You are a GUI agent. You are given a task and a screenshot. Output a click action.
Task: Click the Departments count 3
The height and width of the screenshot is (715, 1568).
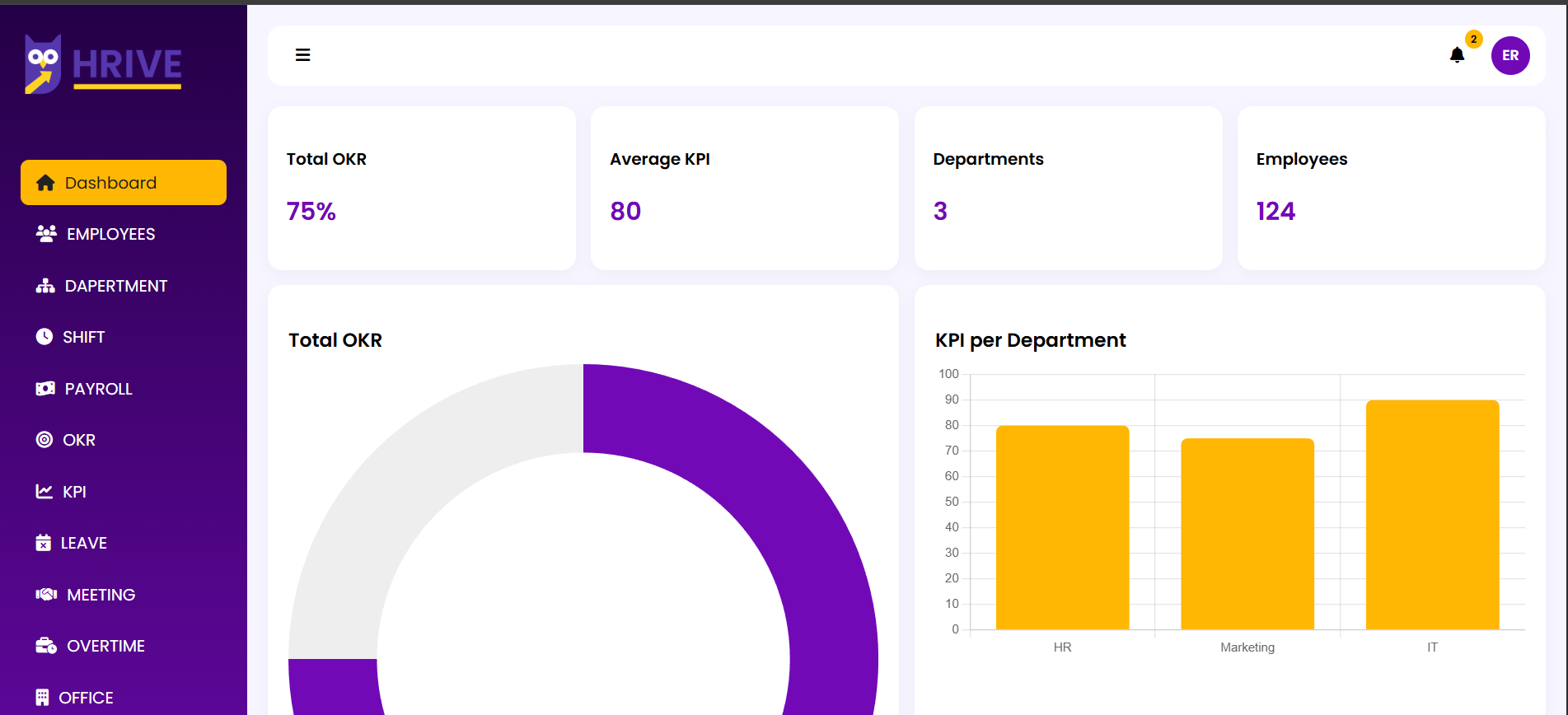coord(940,212)
